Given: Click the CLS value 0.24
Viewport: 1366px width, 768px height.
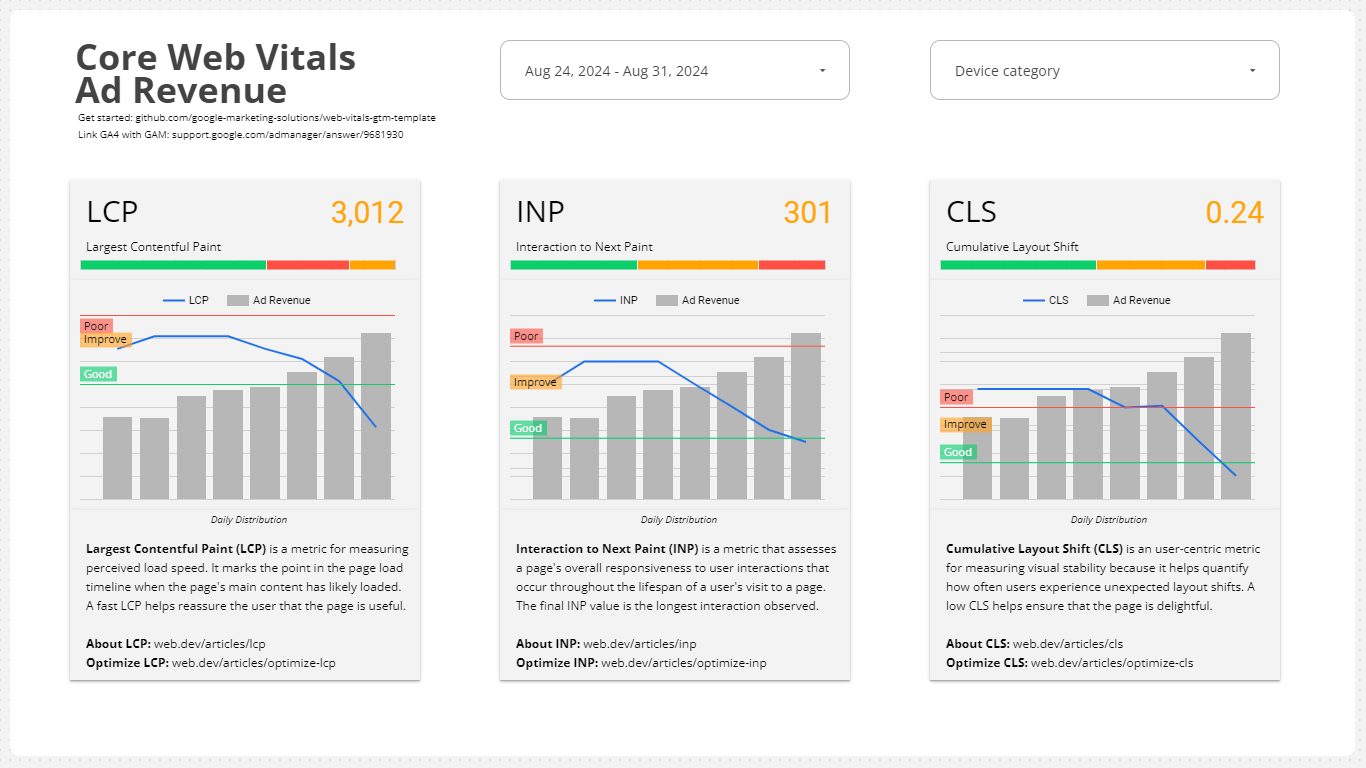Looking at the screenshot, I should pos(1235,212).
